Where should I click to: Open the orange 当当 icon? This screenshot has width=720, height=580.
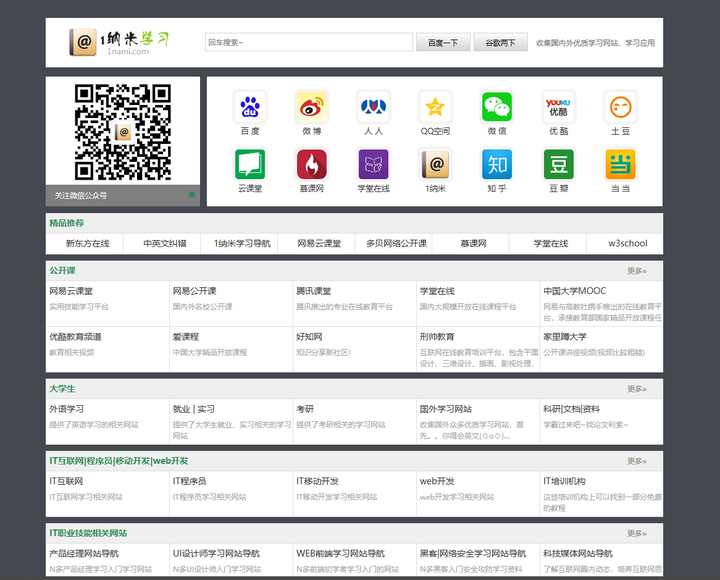pyautogui.click(x=620, y=164)
